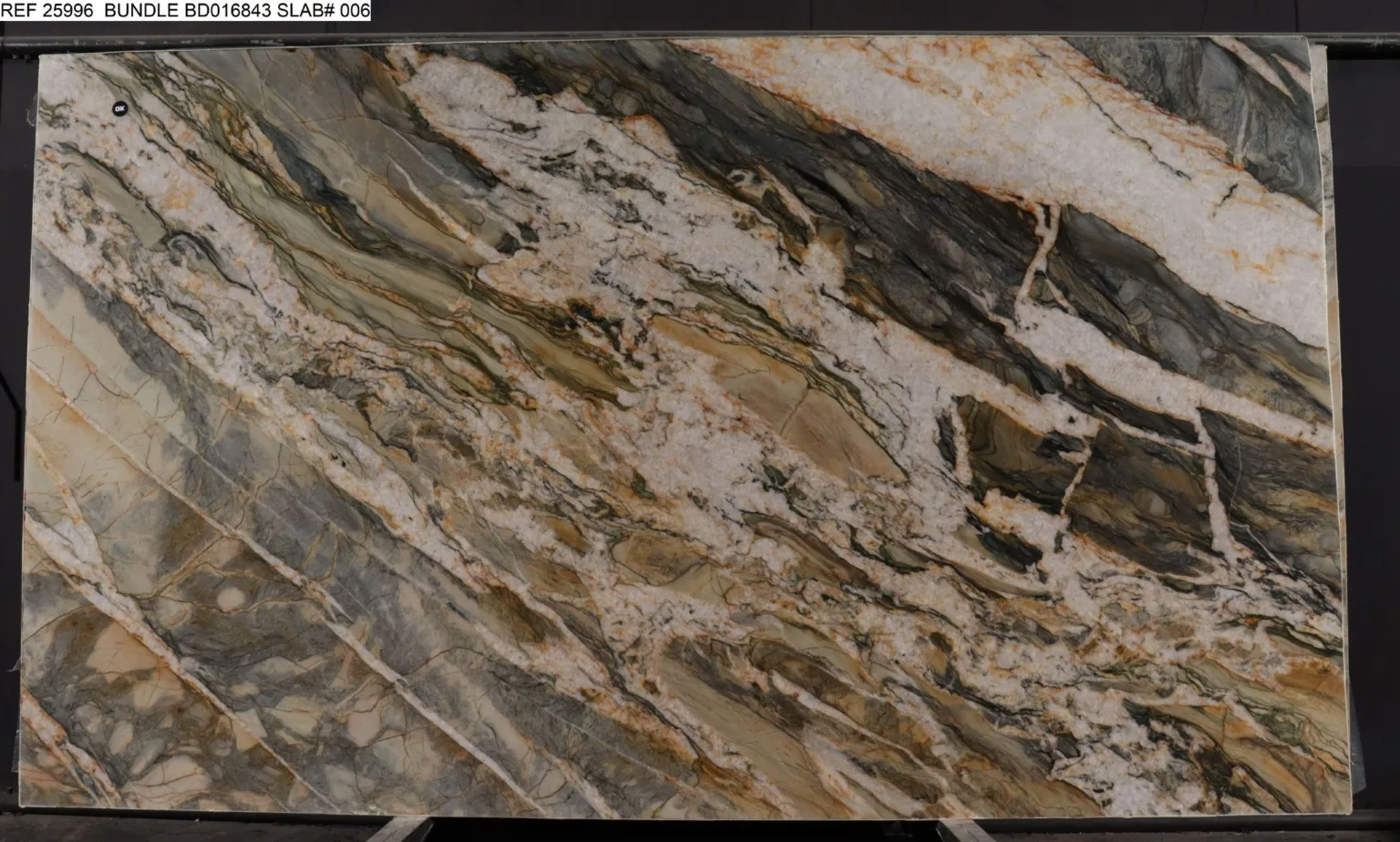This screenshot has height=842, width=1400.
Task: Click the black OK sticker on the slab
Action: pyautogui.click(x=119, y=108)
